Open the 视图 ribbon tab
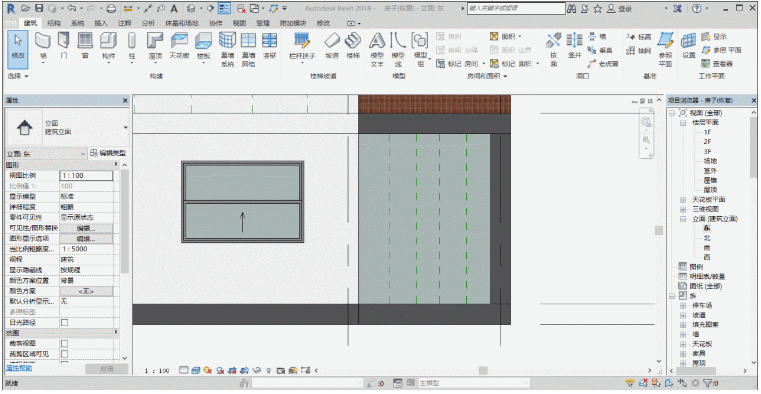 [239, 23]
